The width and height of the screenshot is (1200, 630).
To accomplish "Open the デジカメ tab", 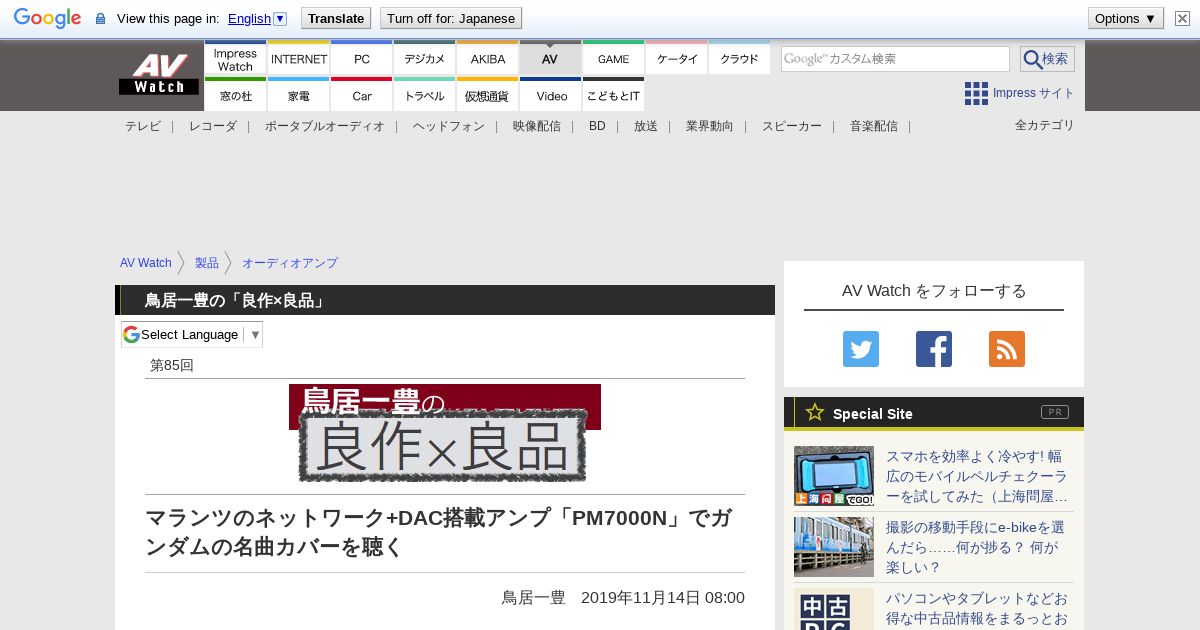I will click(x=425, y=58).
